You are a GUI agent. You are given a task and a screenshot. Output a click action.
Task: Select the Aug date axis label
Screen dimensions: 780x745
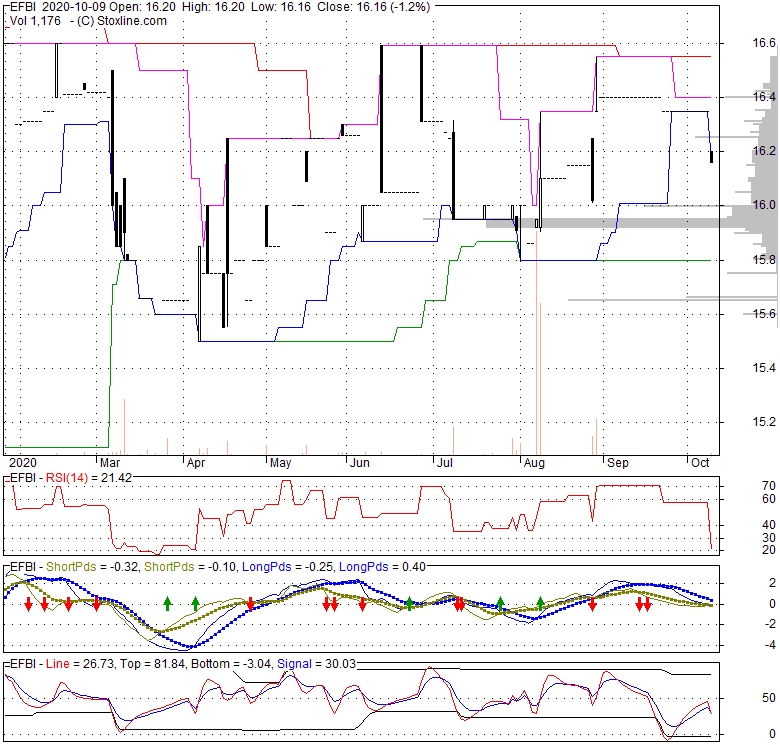[x=534, y=463]
